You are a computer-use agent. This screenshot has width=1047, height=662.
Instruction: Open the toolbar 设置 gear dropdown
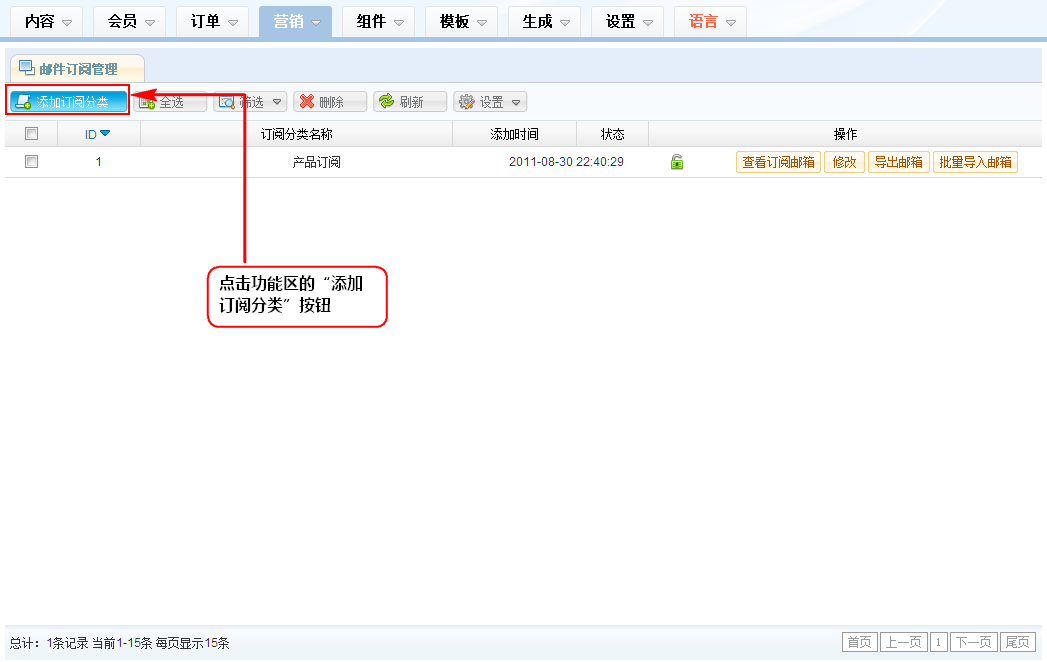(x=490, y=102)
